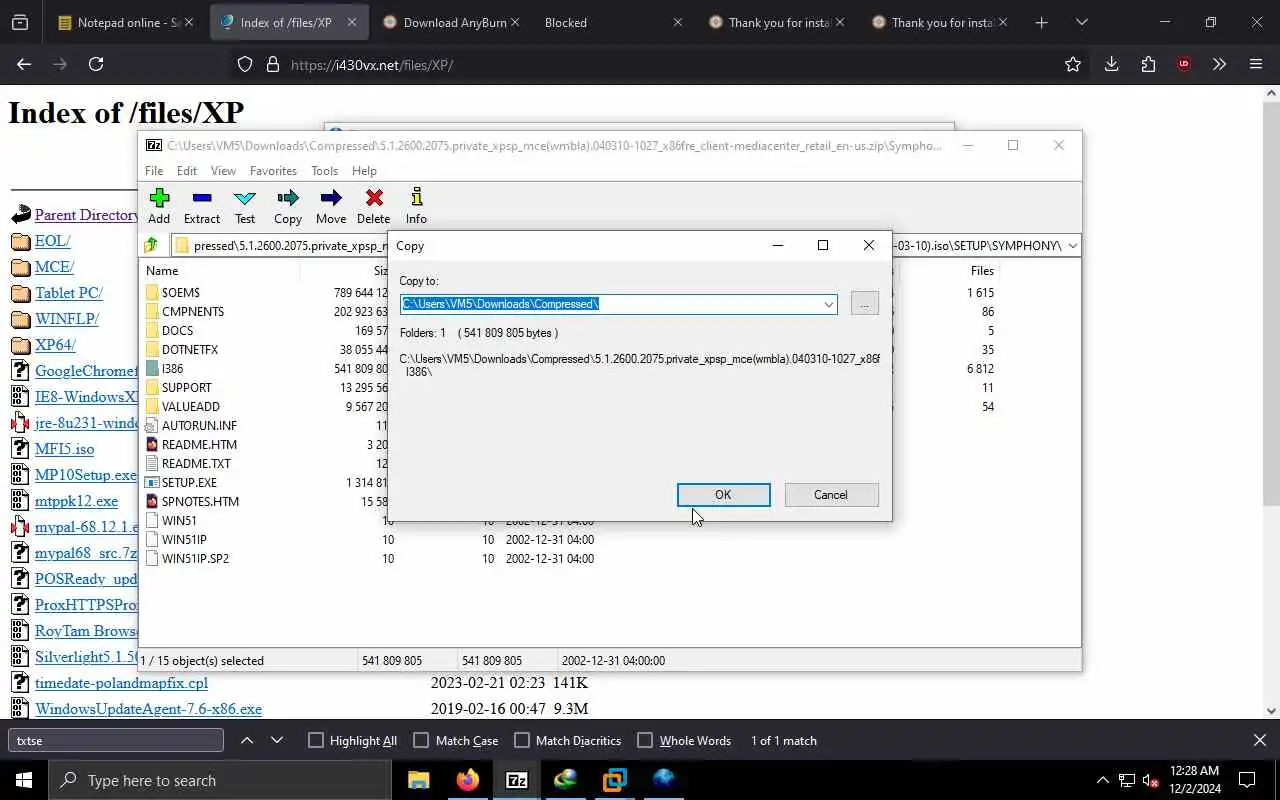Click the Windows taskbar search box
This screenshot has height=800, width=1280.
click(219, 780)
